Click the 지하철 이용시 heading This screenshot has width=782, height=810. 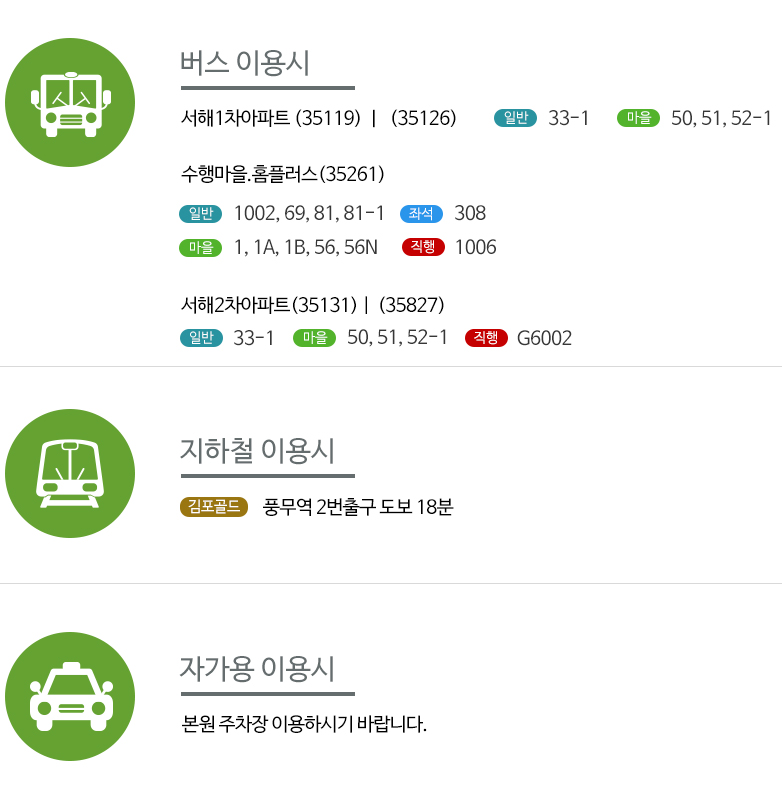click(x=257, y=450)
